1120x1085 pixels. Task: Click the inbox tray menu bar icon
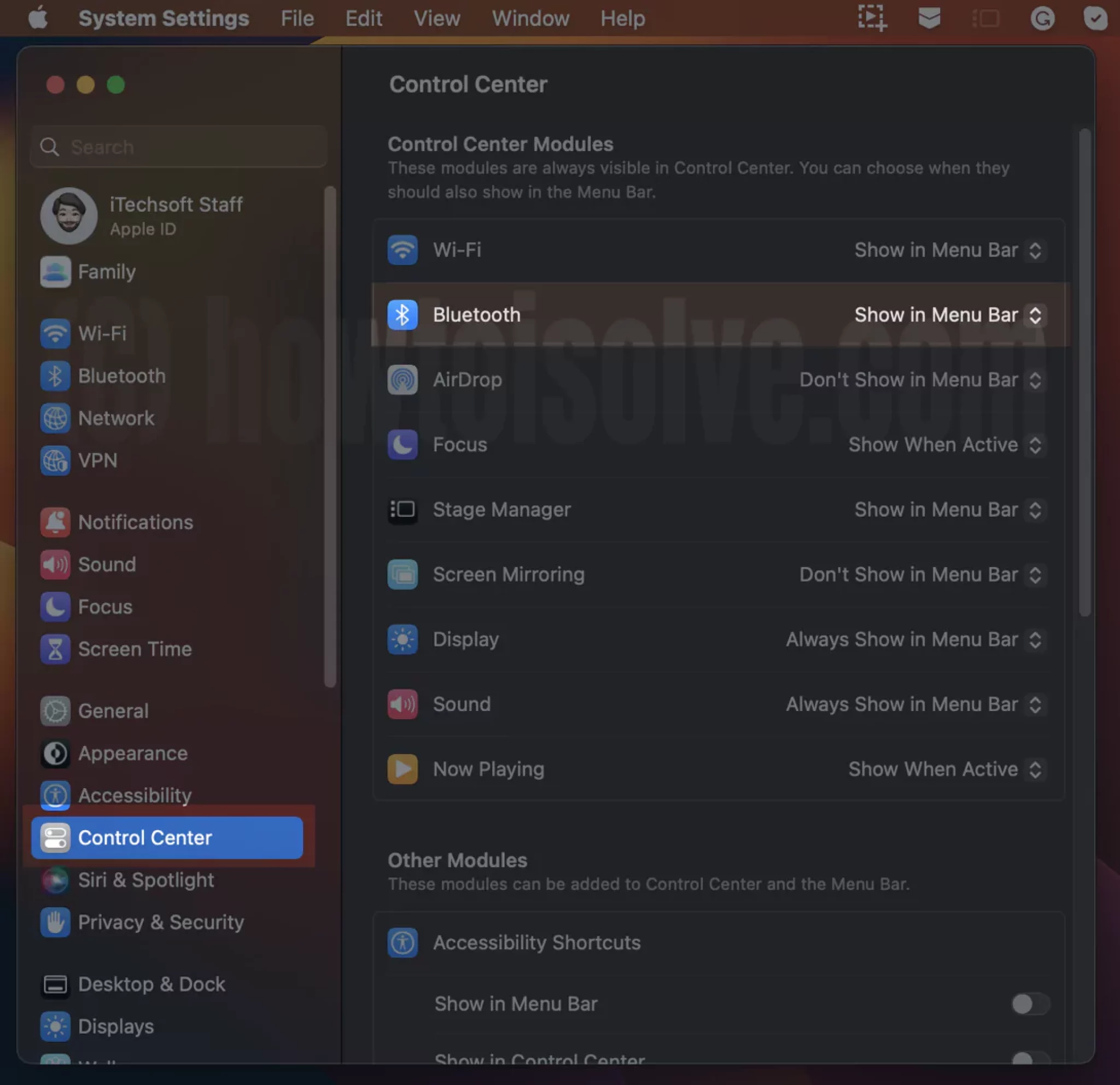tap(929, 18)
